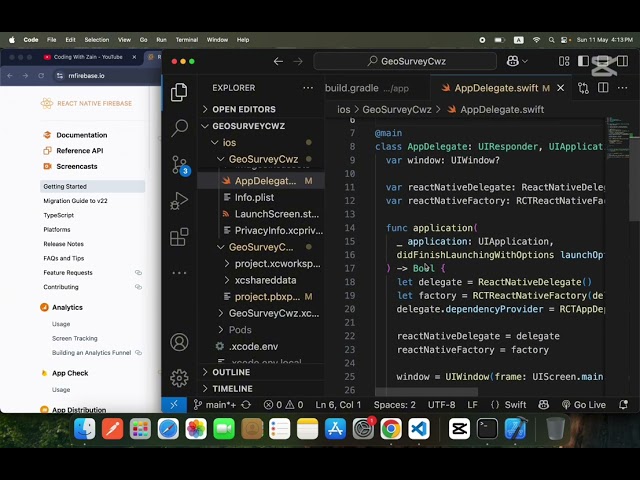Open changes compare icon in editor toolbar
The width and height of the screenshot is (640, 480).
583,88
